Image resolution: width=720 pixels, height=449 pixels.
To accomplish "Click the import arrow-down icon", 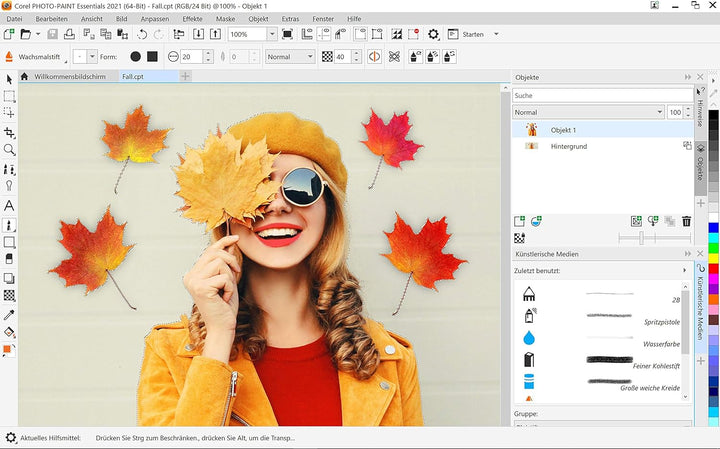I will pos(198,34).
